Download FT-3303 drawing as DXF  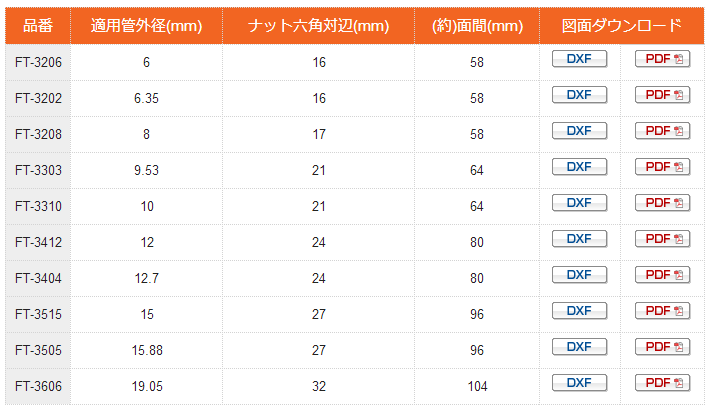(x=579, y=167)
